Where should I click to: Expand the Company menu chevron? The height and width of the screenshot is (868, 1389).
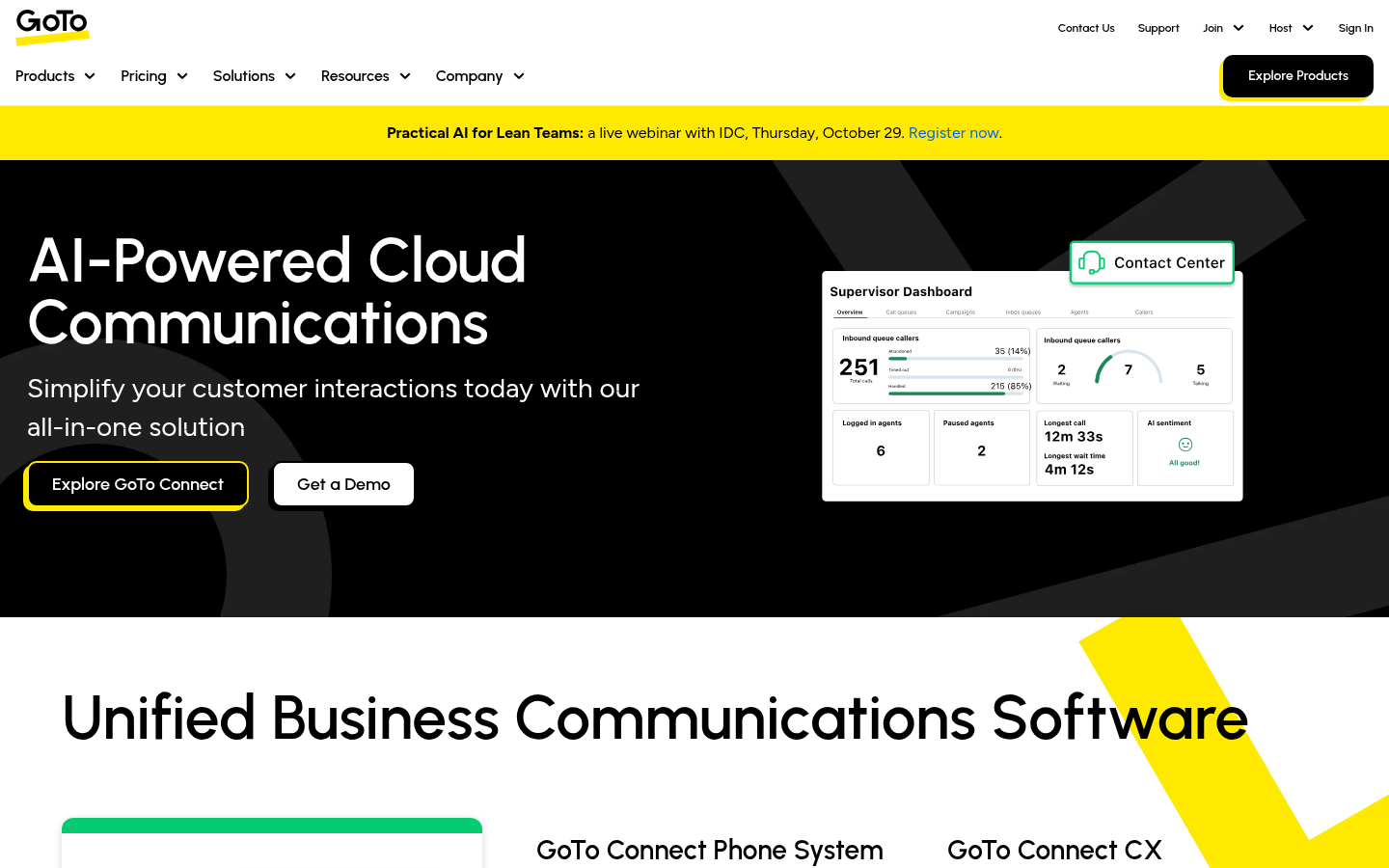(x=519, y=76)
